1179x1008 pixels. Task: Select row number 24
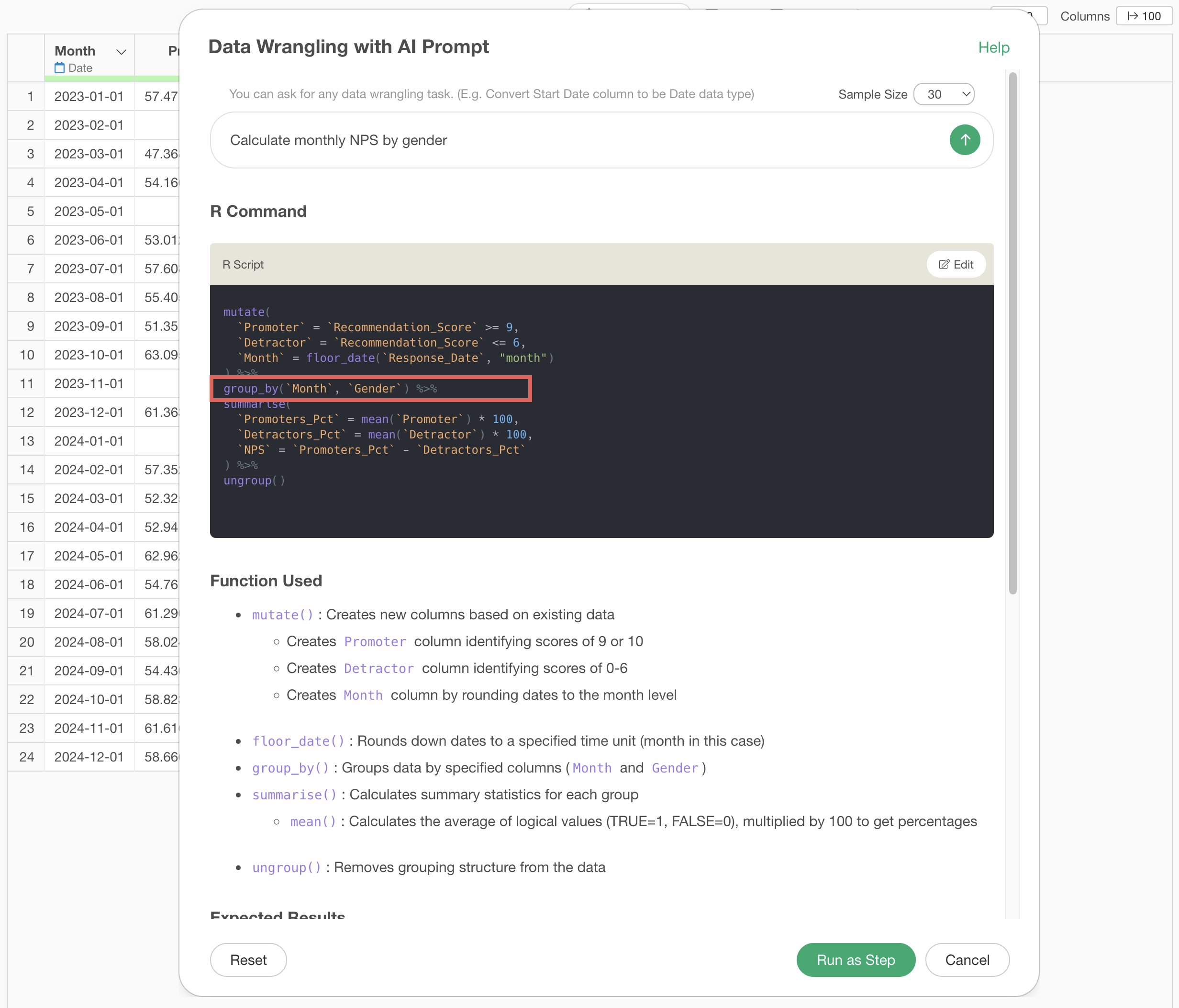tap(27, 757)
